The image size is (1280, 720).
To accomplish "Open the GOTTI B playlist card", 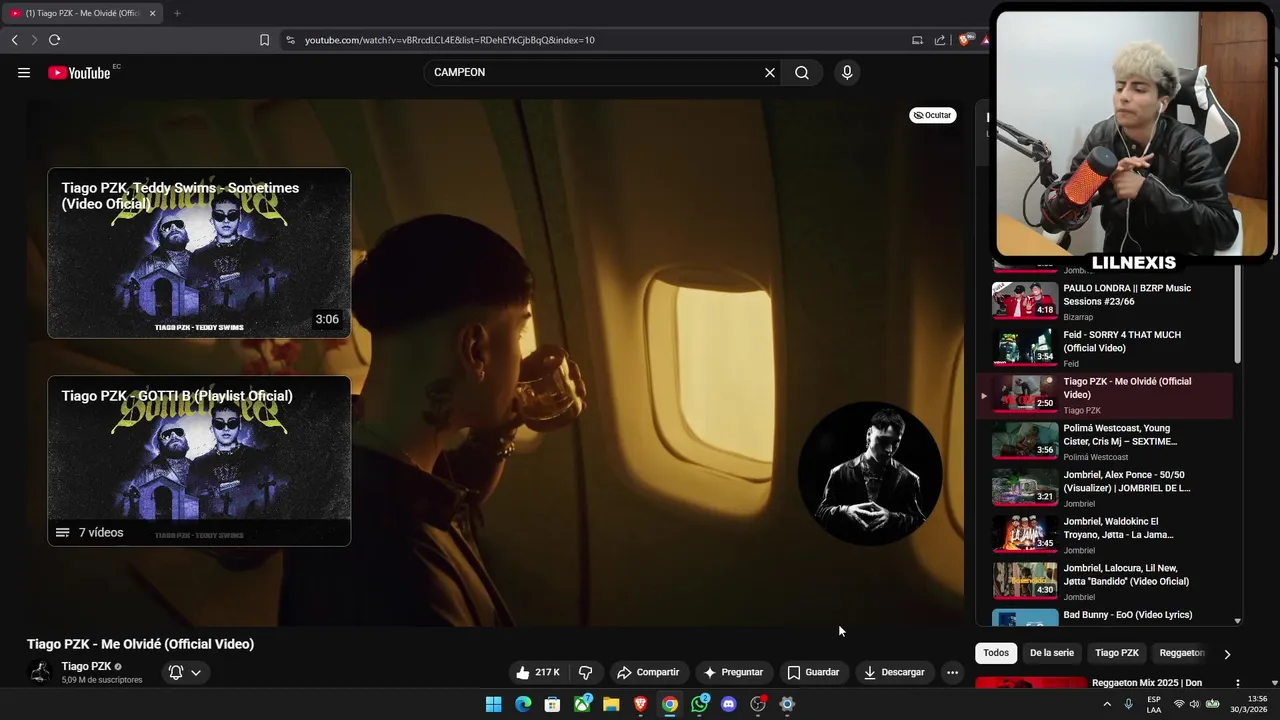I will (x=199, y=461).
